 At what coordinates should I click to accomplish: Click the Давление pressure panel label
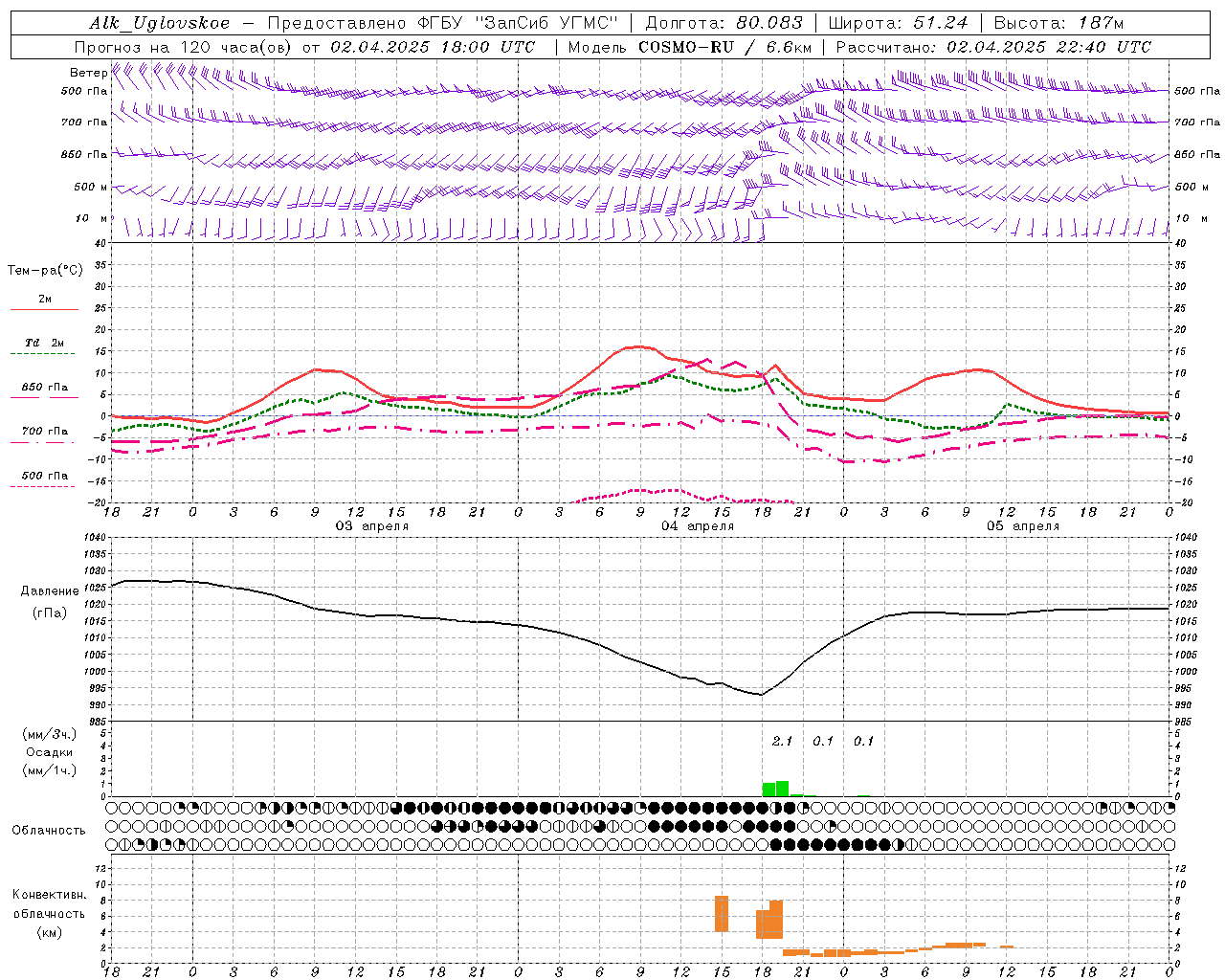(x=50, y=591)
